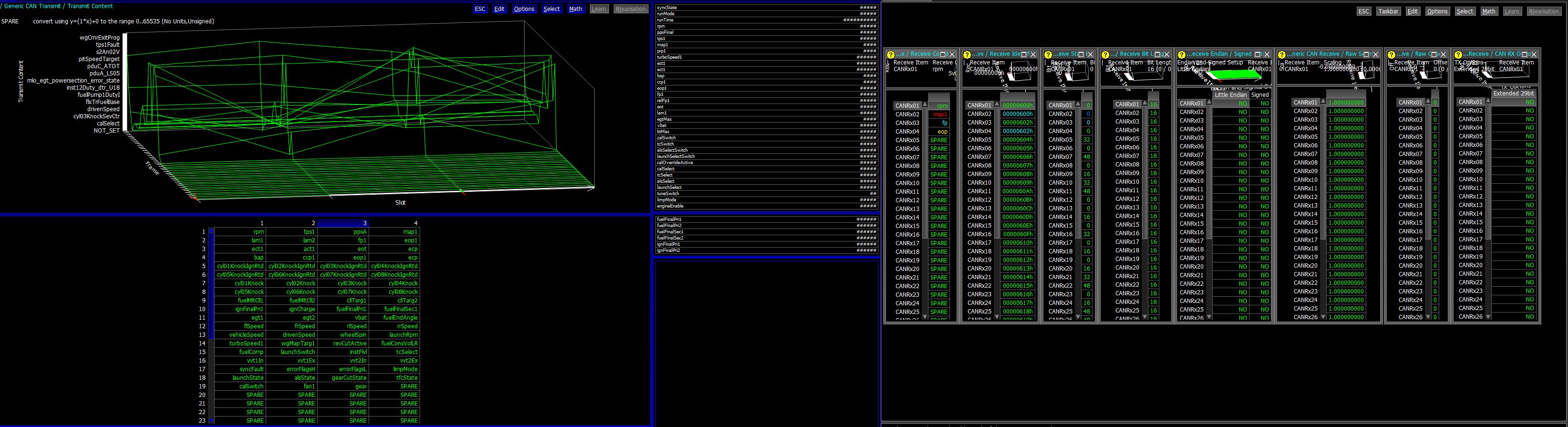
Task: Maximize the Receive Identifier window
Action: pyautogui.click(x=1024, y=55)
